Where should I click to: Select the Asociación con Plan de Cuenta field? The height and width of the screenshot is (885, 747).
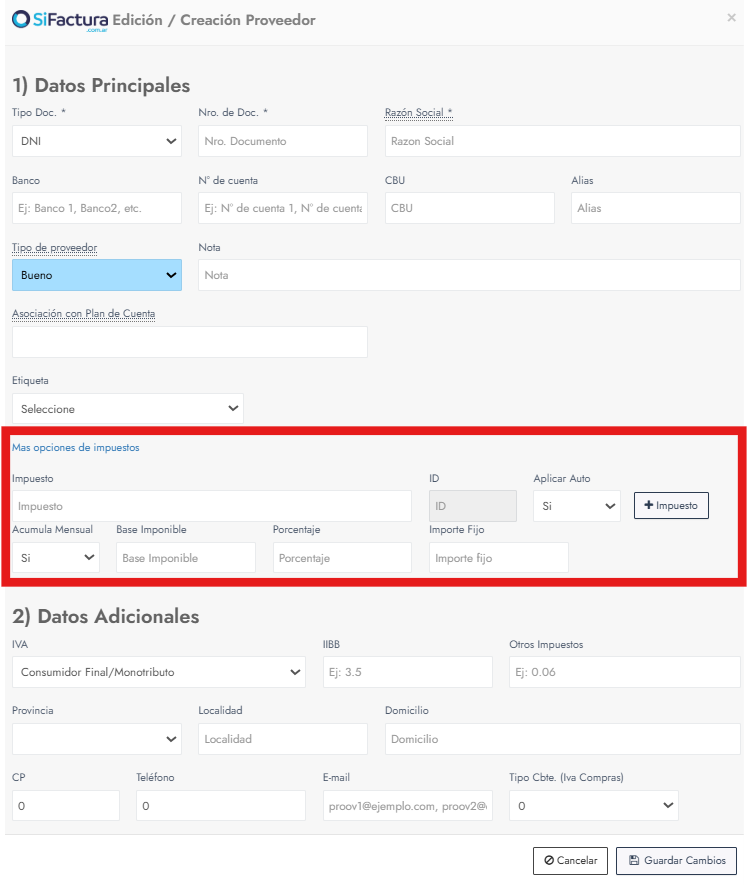190,342
